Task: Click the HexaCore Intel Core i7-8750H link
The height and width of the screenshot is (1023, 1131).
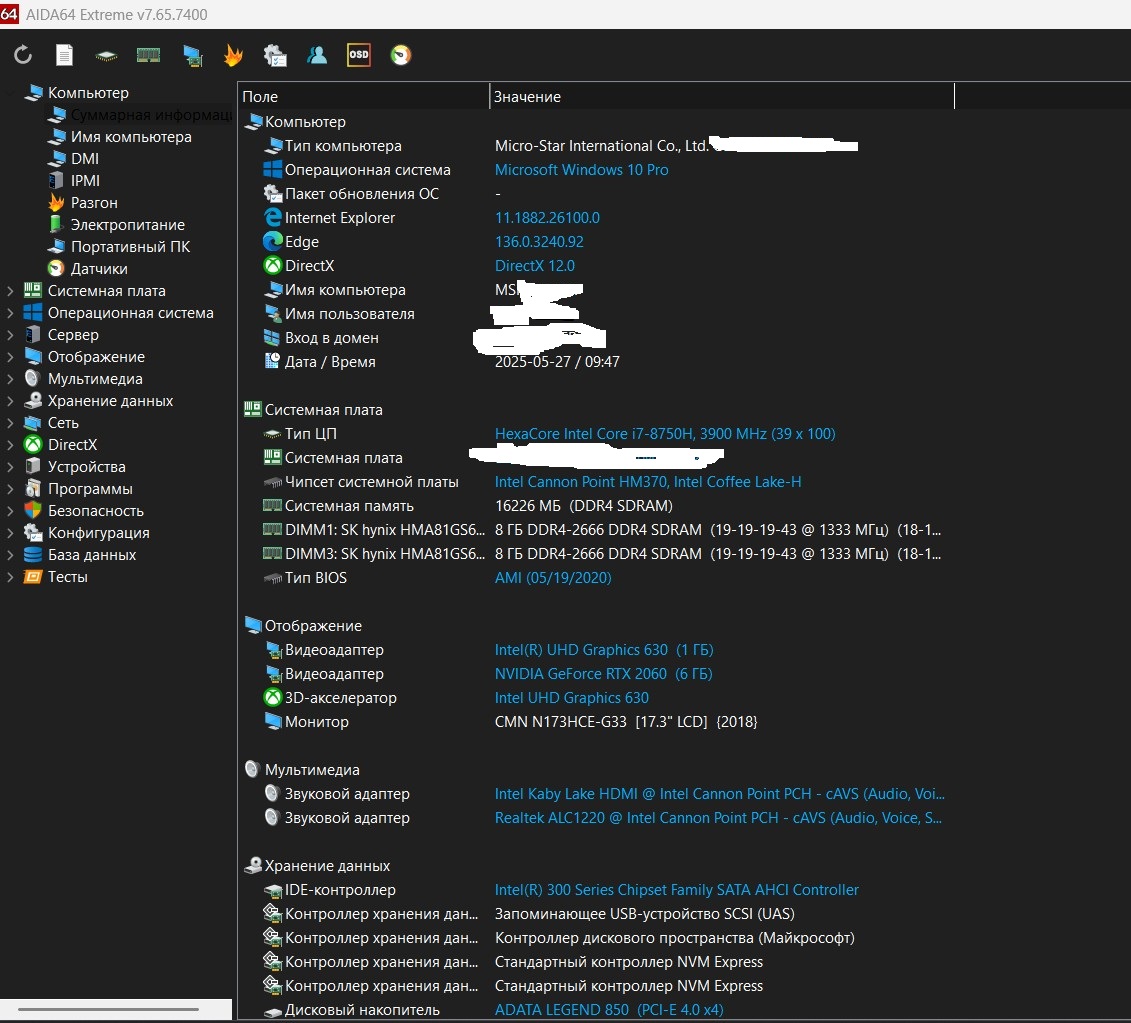Action: click(x=664, y=434)
